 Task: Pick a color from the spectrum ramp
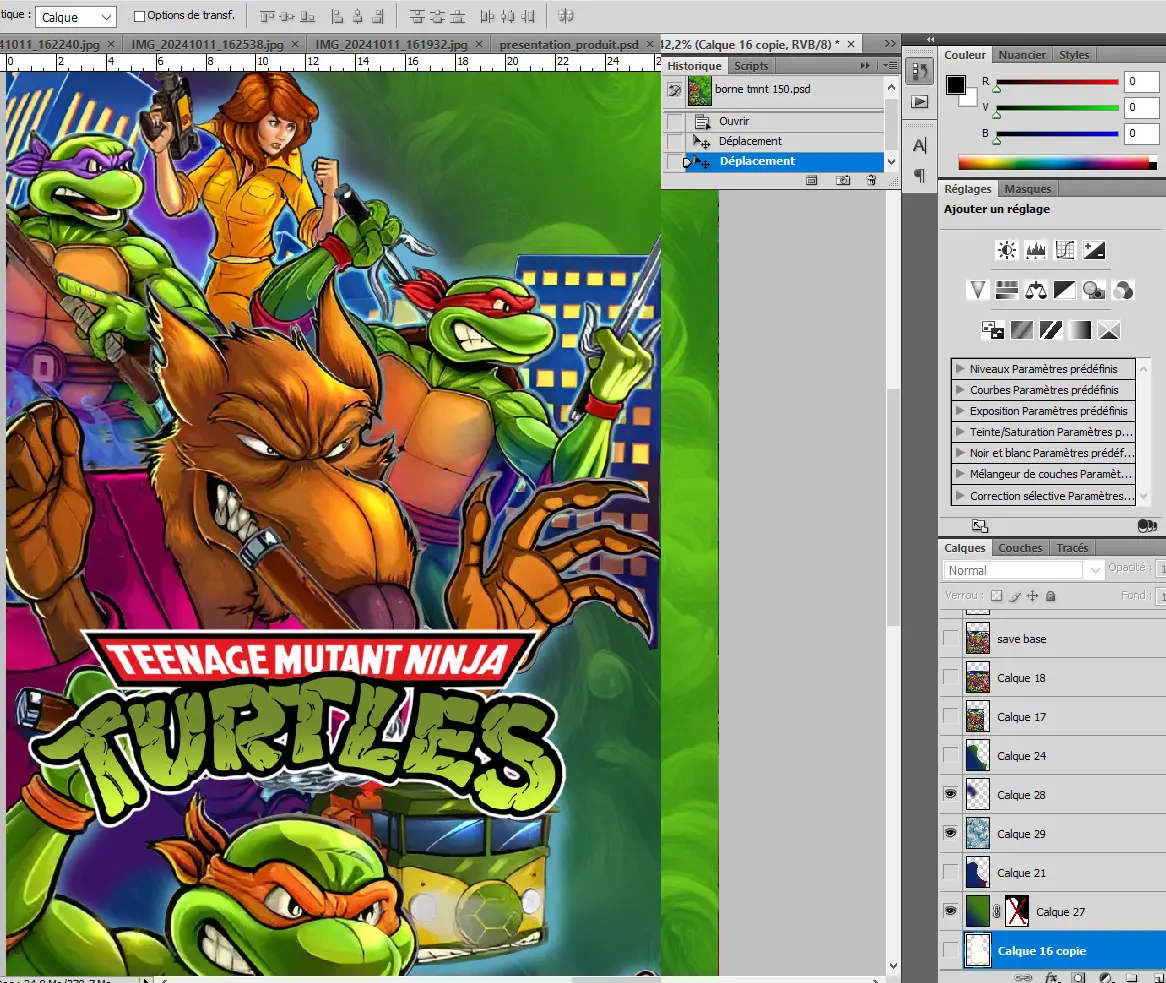pyautogui.click(x=1057, y=163)
